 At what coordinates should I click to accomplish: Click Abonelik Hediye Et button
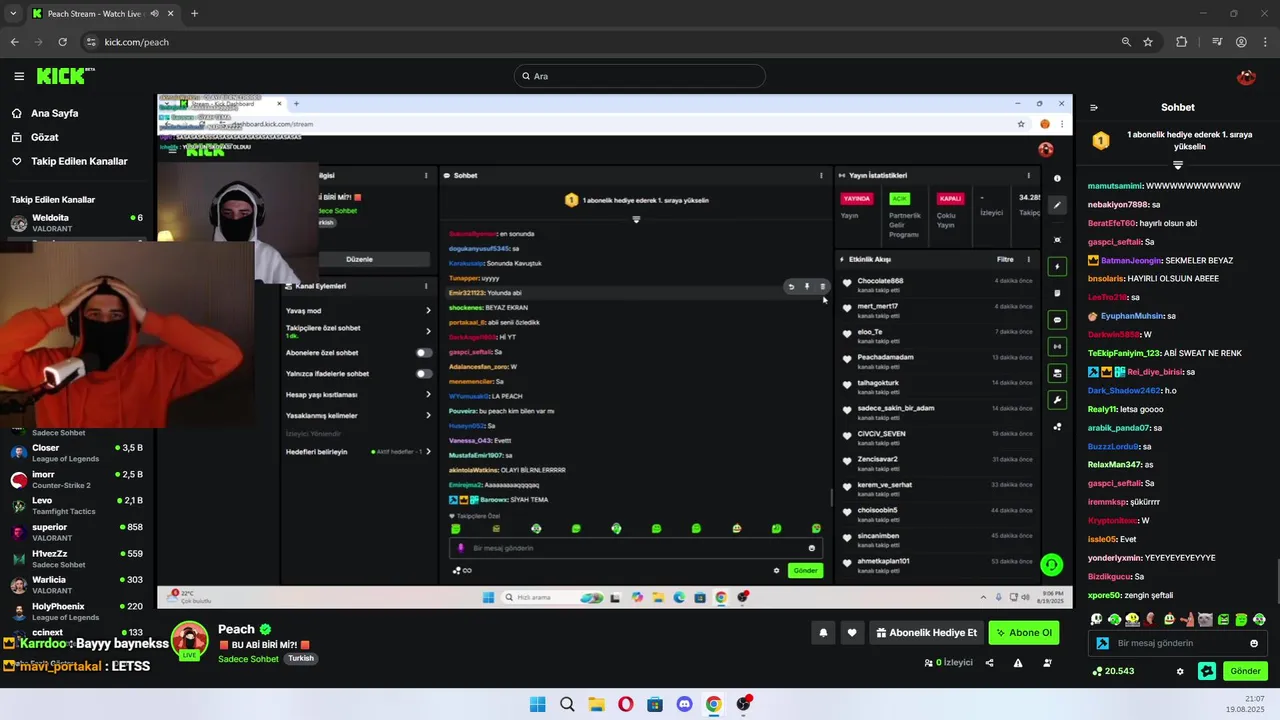tap(926, 633)
